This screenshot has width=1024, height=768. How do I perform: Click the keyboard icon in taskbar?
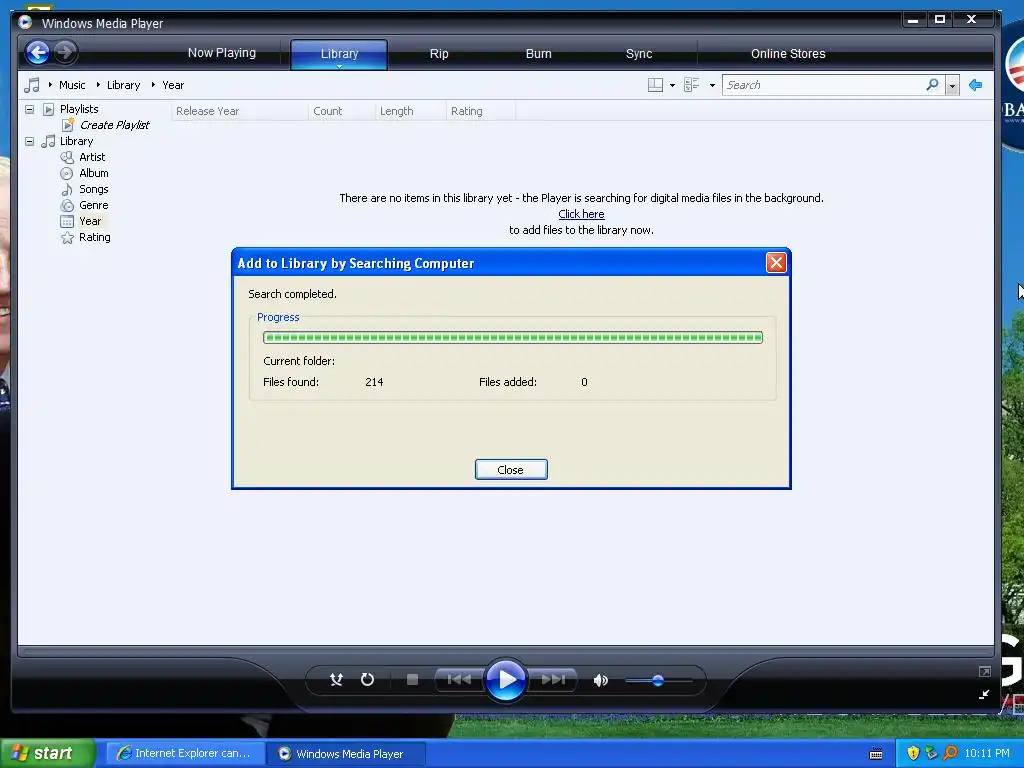click(x=876, y=754)
